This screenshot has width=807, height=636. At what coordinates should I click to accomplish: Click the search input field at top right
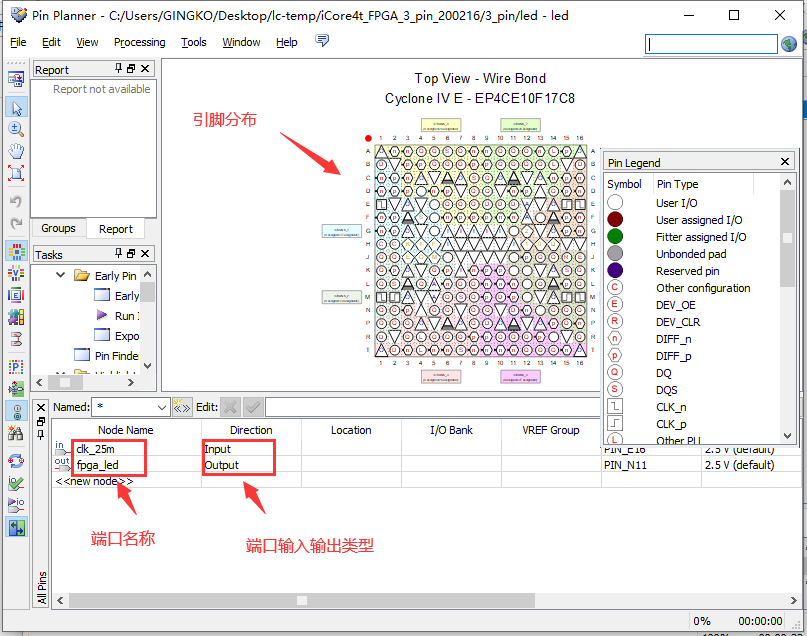[x=710, y=44]
